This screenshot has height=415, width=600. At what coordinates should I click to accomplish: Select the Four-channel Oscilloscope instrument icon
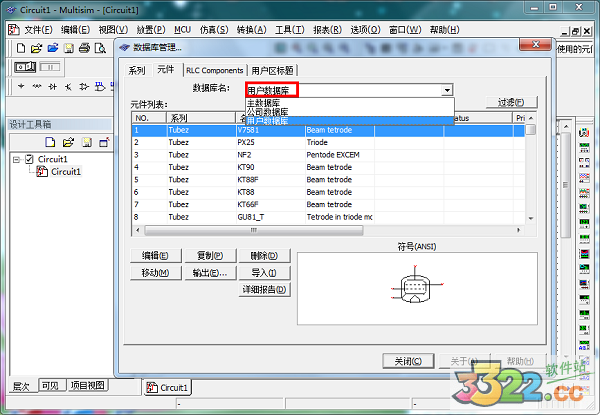pyautogui.click(x=584, y=193)
